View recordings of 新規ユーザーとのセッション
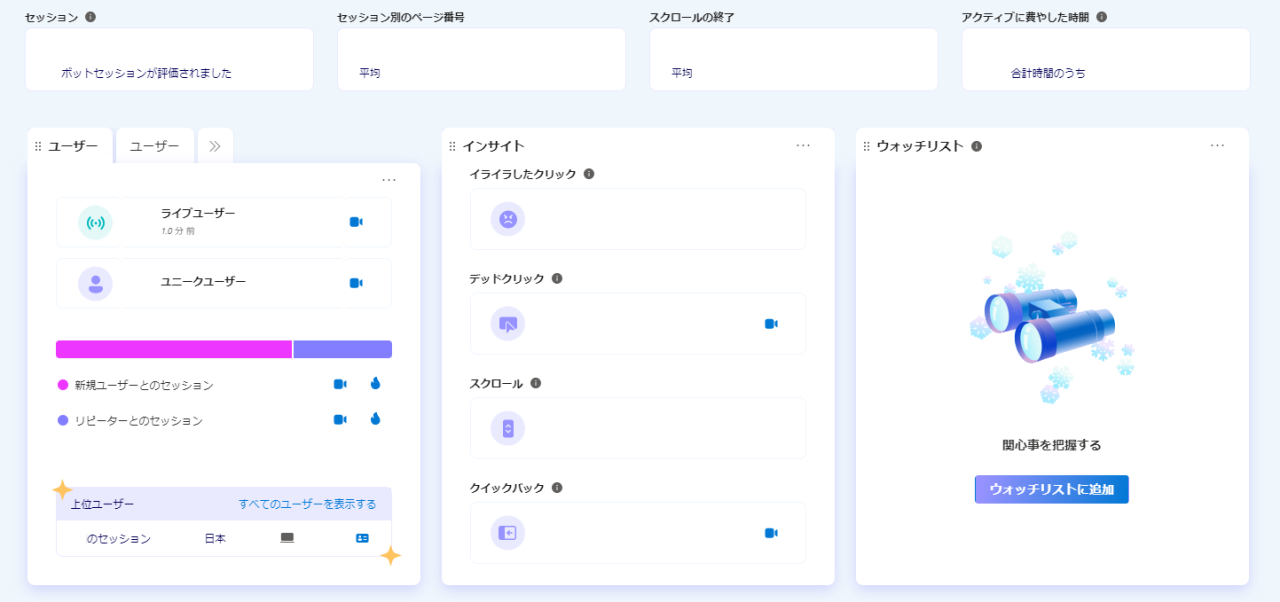 [x=340, y=384]
